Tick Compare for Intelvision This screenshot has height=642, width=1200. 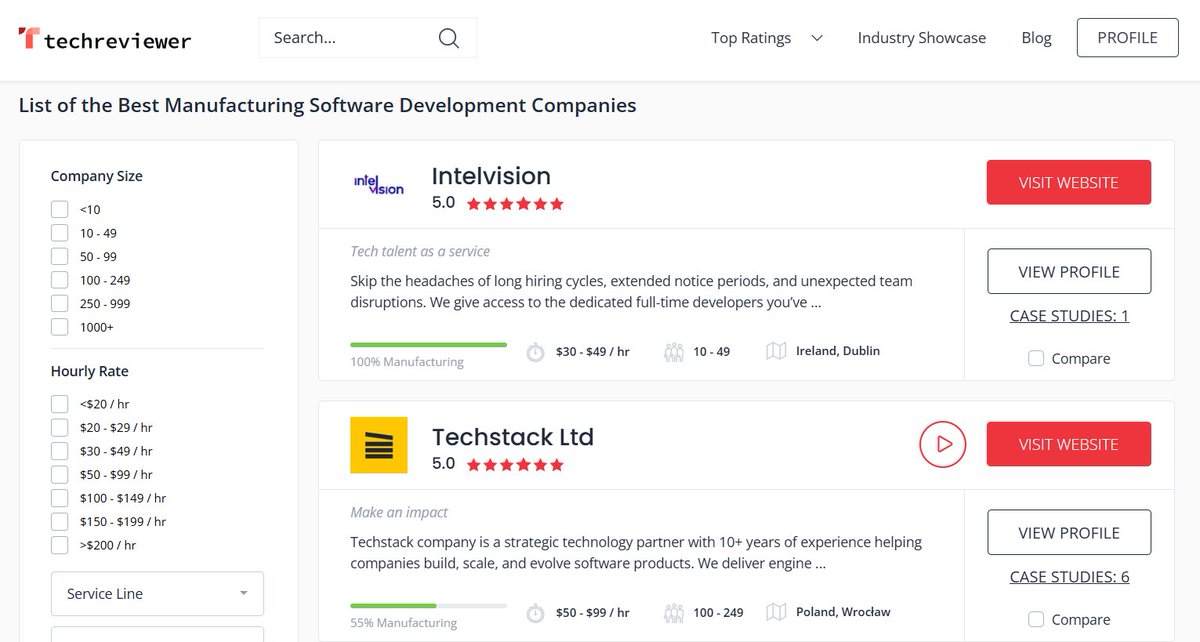point(1036,358)
